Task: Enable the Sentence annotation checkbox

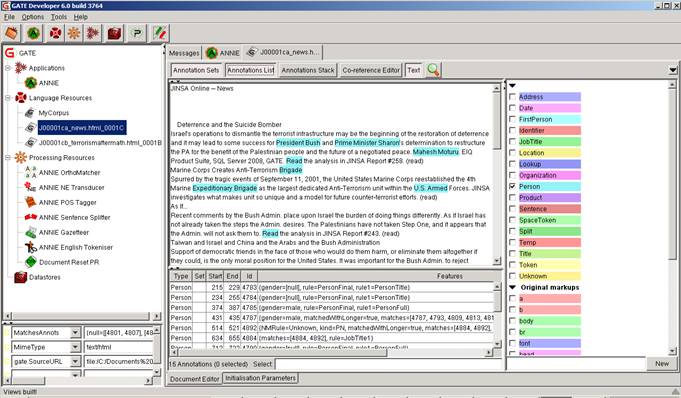Action: pos(512,209)
